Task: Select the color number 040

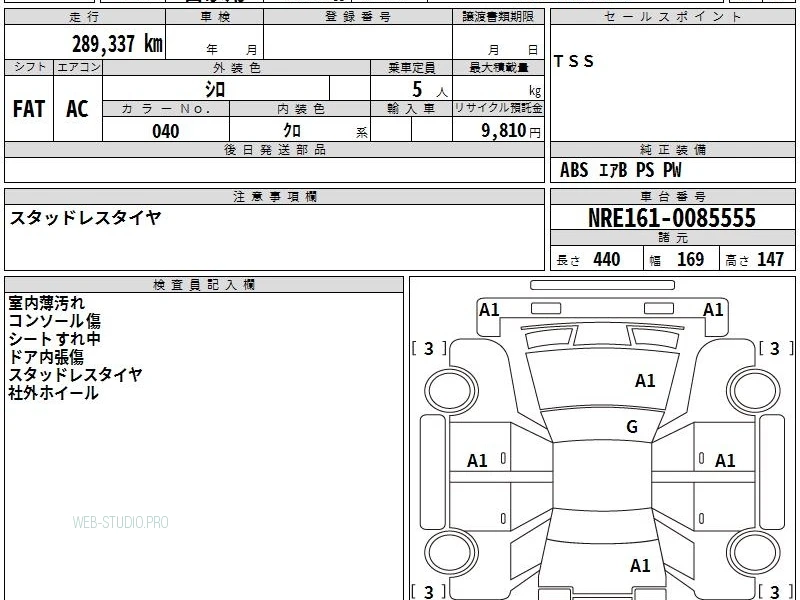Action: coord(166,131)
